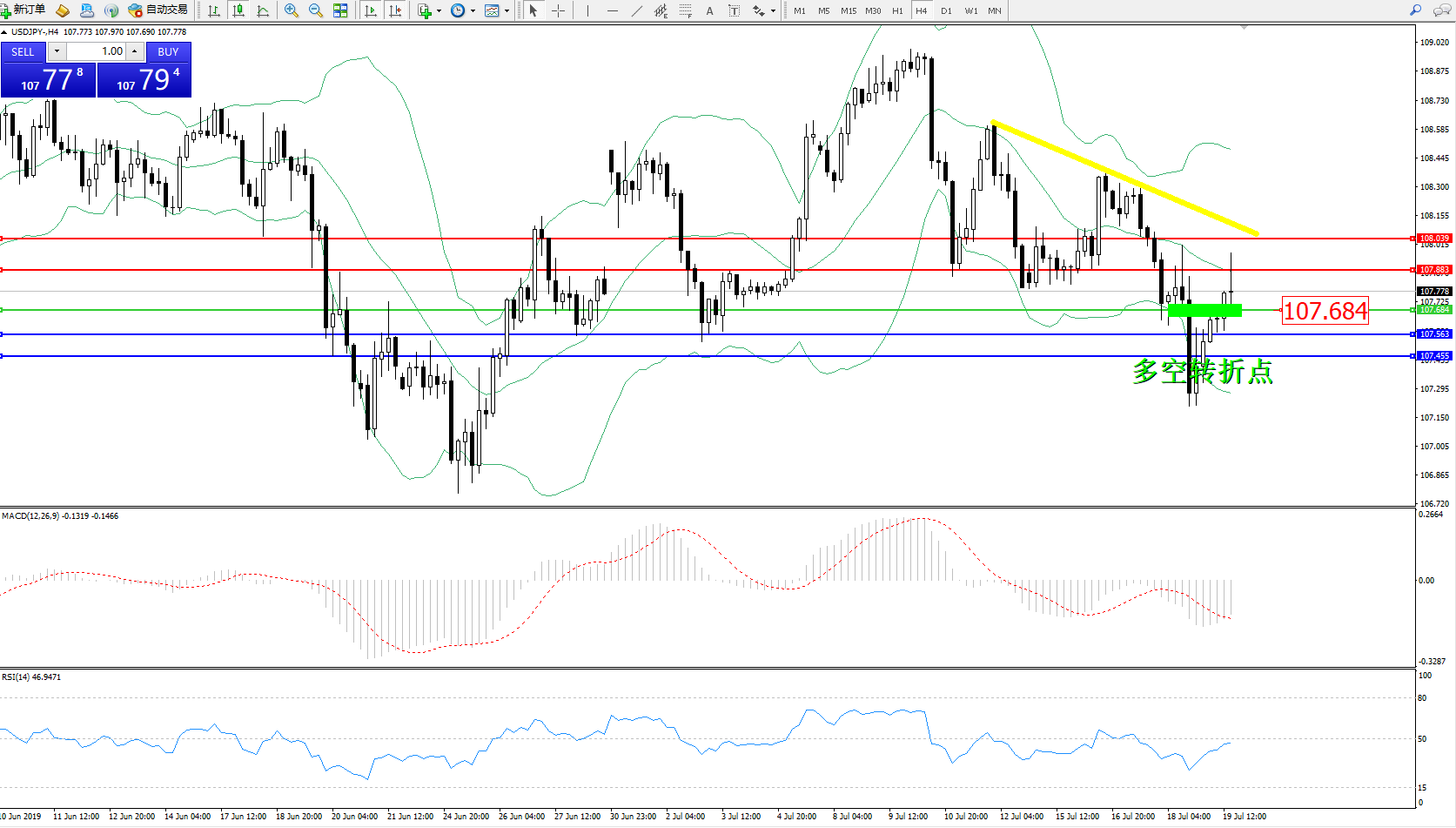Click the Zoom Out magnifier icon
The image size is (1456, 828).
coord(316,10)
